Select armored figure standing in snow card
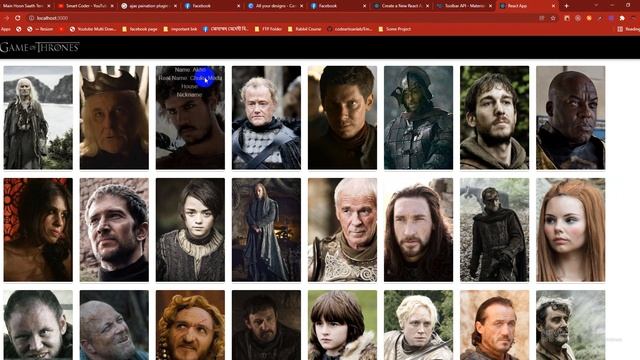Image resolution: width=640 pixels, height=360 pixels. [x=494, y=230]
